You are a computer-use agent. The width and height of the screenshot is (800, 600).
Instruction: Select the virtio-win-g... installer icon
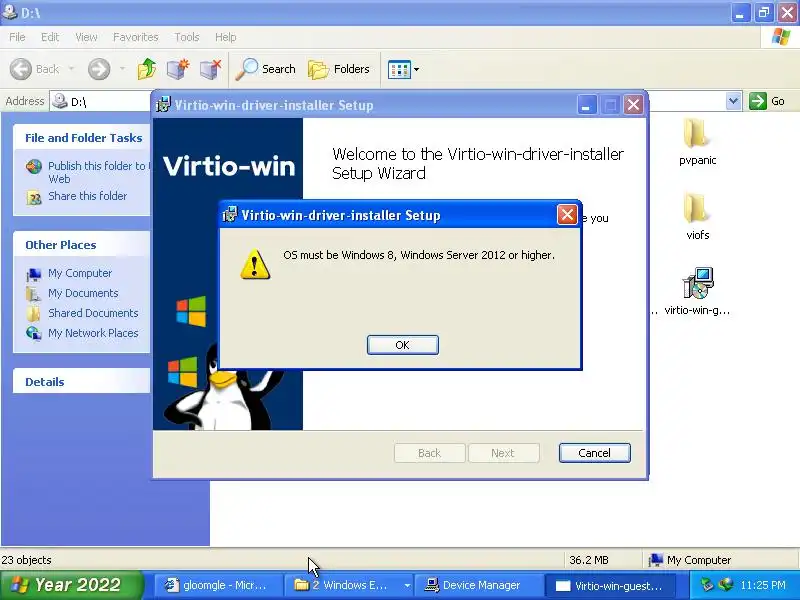tap(697, 291)
